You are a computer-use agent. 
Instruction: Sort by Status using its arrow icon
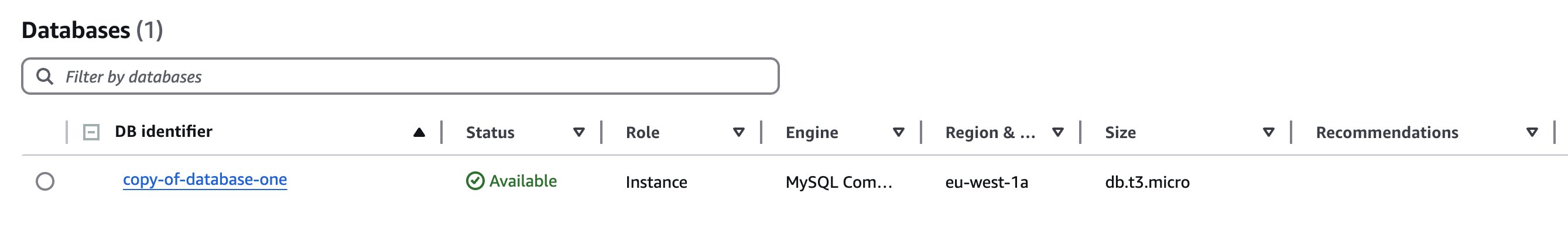tap(579, 132)
